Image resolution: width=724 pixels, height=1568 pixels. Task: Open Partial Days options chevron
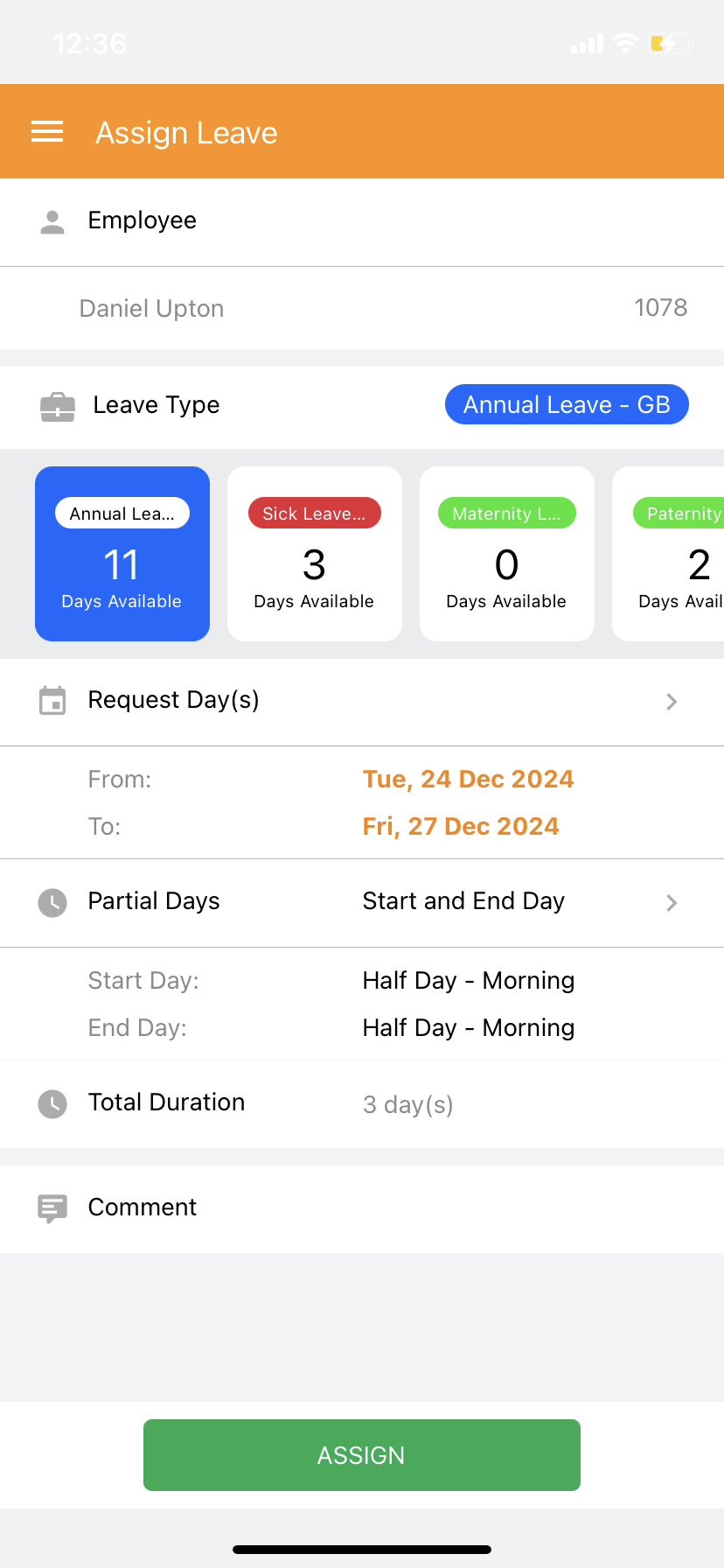pos(672,902)
